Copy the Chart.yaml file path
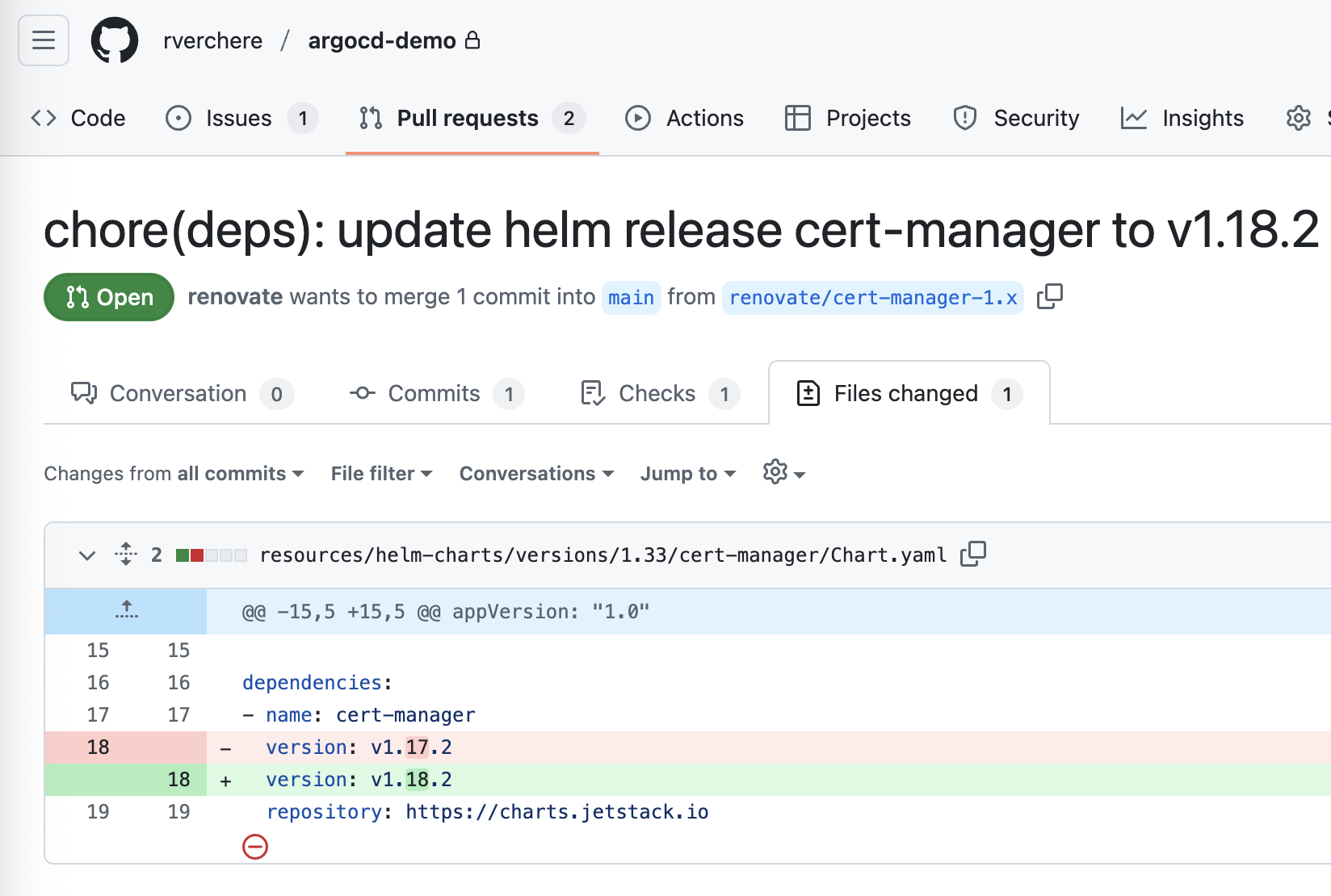1331x896 pixels. [x=973, y=555]
